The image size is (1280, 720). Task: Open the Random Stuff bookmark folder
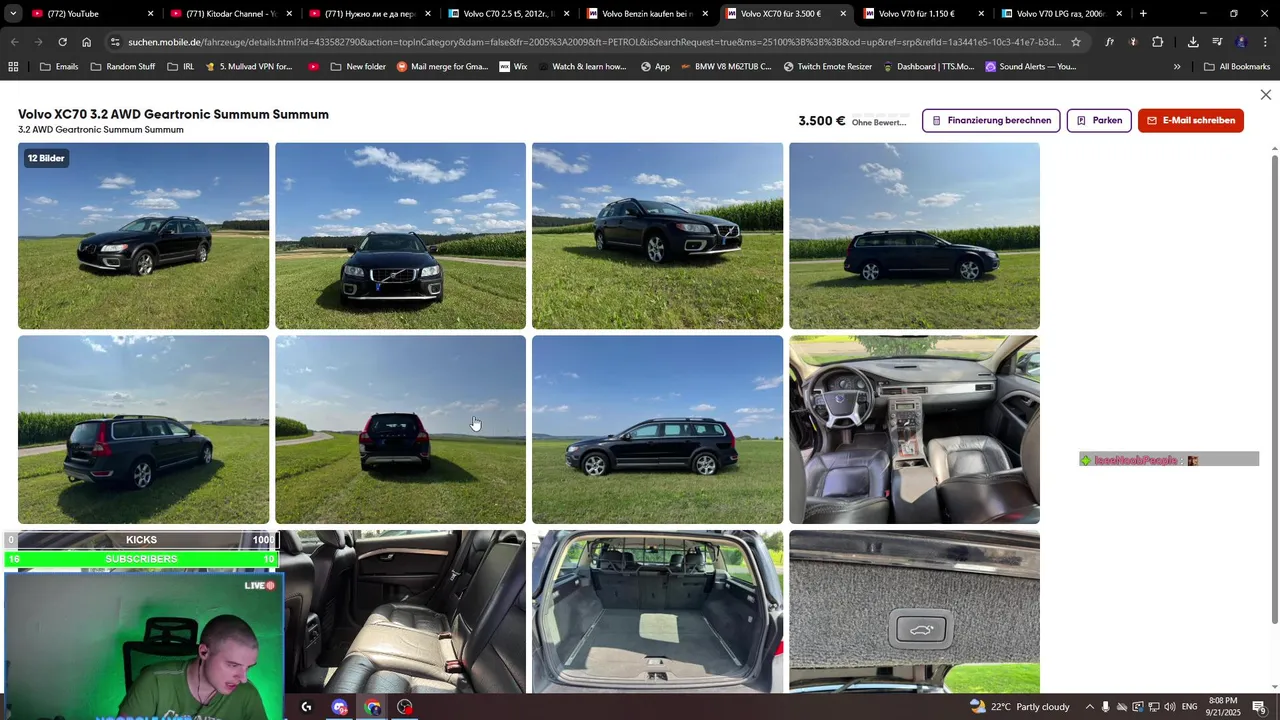(123, 66)
